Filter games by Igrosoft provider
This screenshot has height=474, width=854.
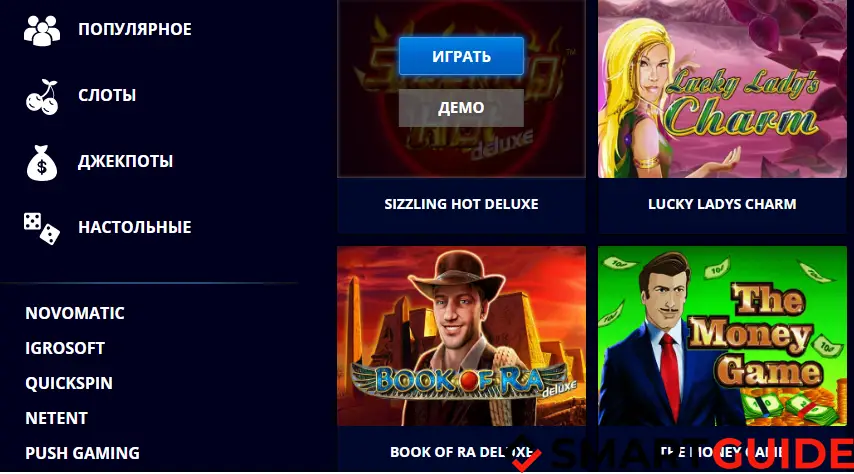(x=65, y=348)
